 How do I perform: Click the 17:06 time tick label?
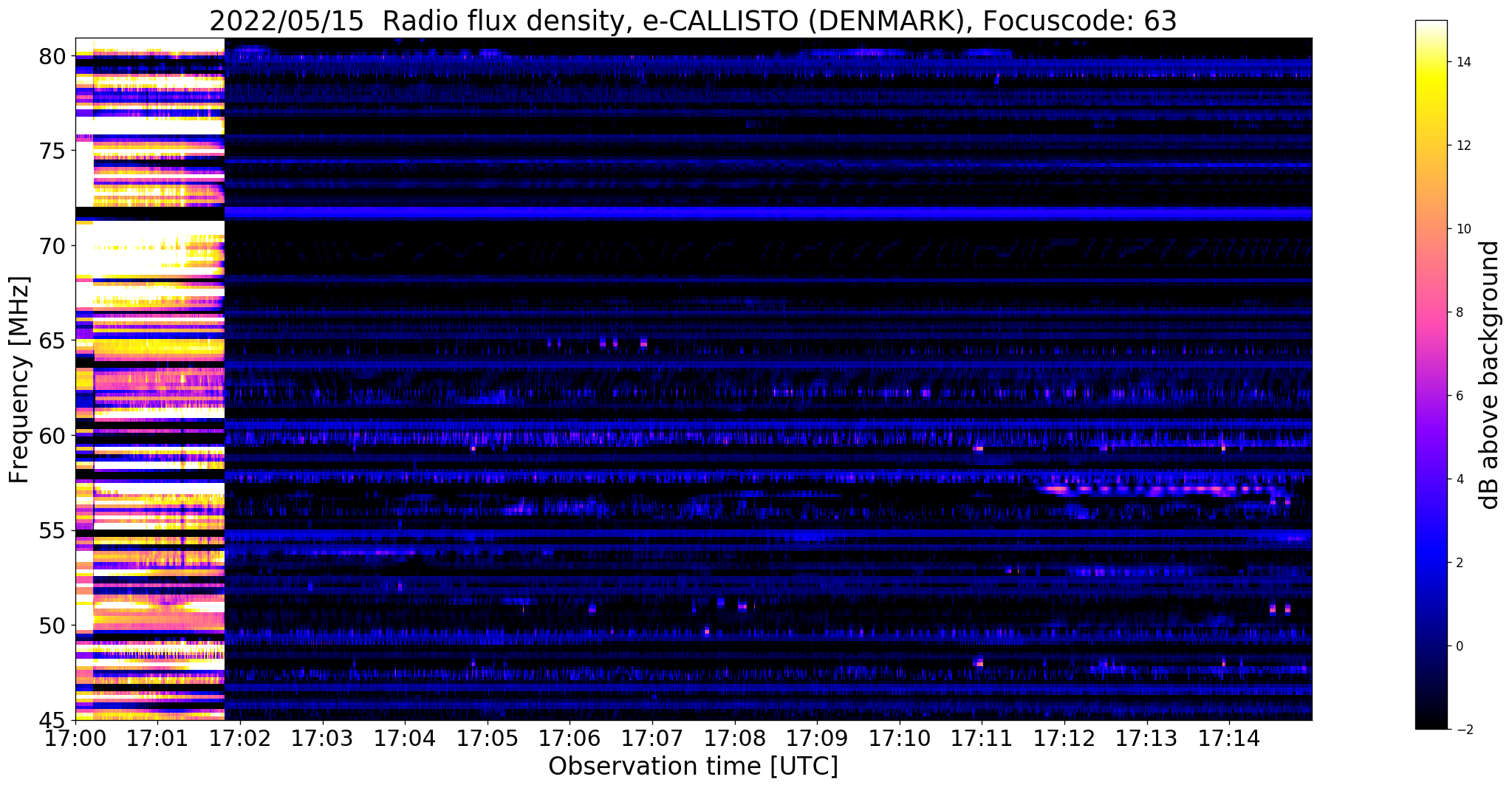point(570,739)
